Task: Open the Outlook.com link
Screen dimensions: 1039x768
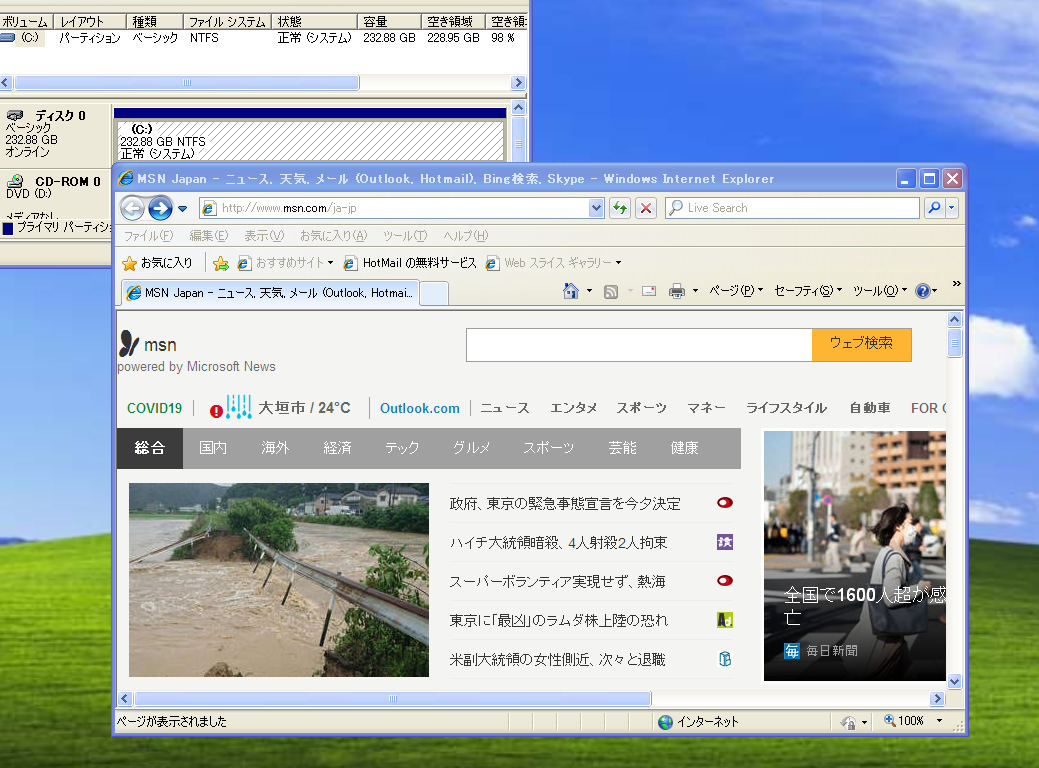Action: pyautogui.click(x=419, y=408)
